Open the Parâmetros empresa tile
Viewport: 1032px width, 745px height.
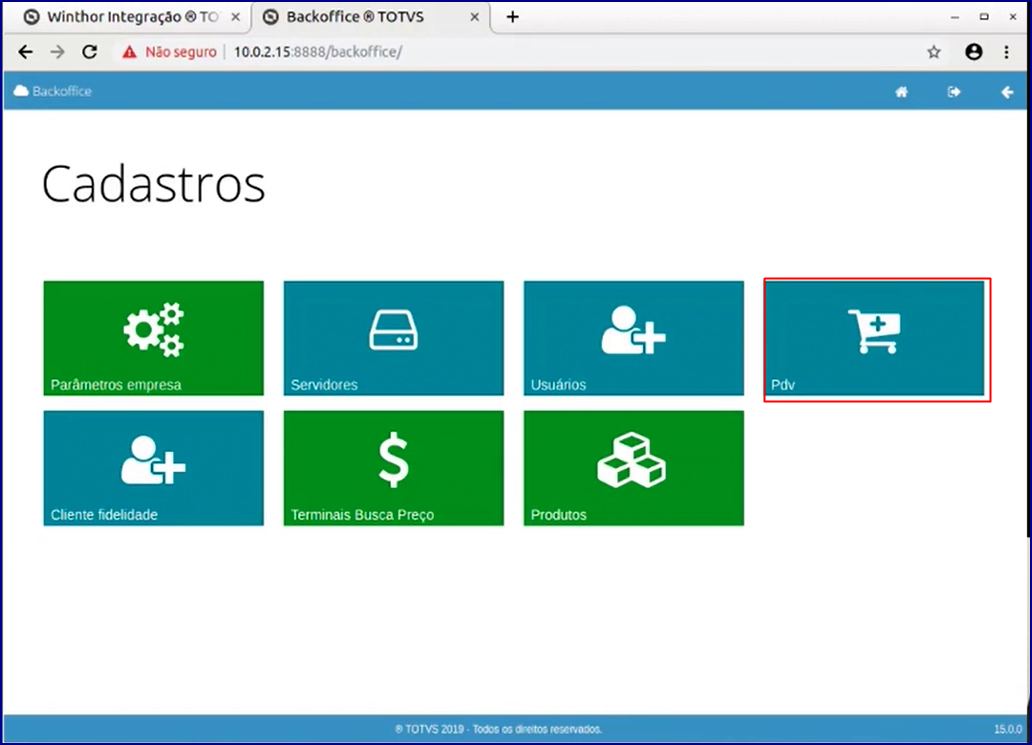[153, 338]
